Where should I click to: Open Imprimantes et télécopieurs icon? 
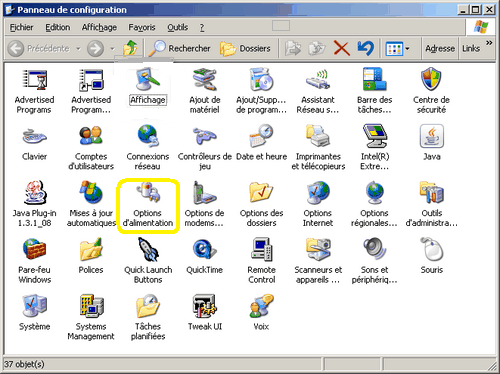[x=318, y=137]
